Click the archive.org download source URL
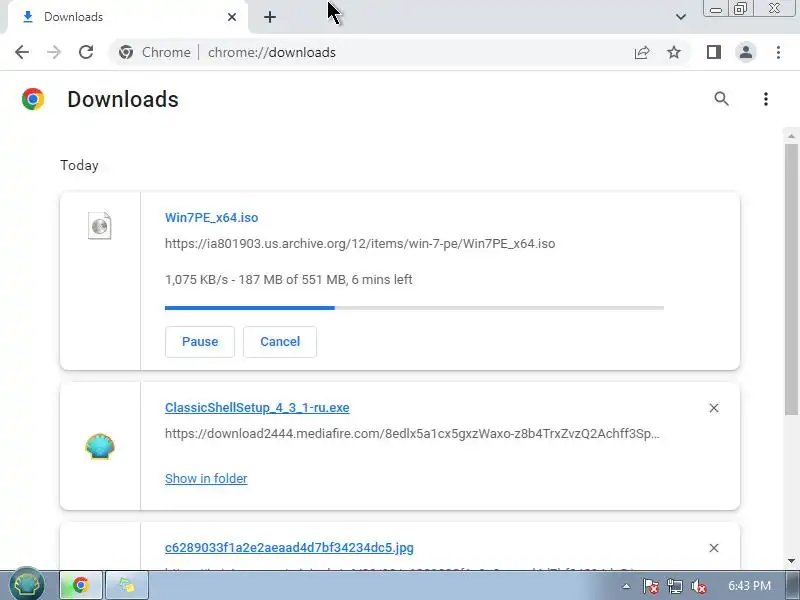This screenshot has width=800, height=600. pos(360,243)
